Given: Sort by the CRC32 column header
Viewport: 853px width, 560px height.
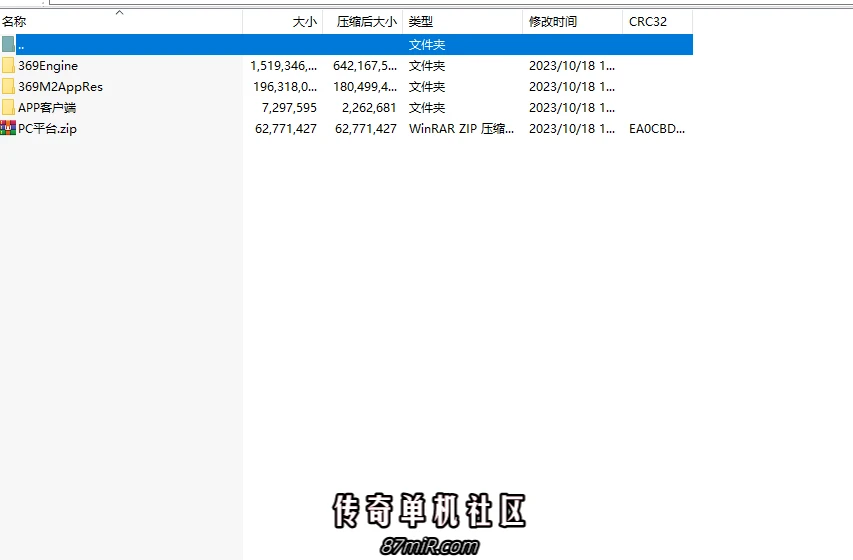Looking at the screenshot, I should pos(658,21).
